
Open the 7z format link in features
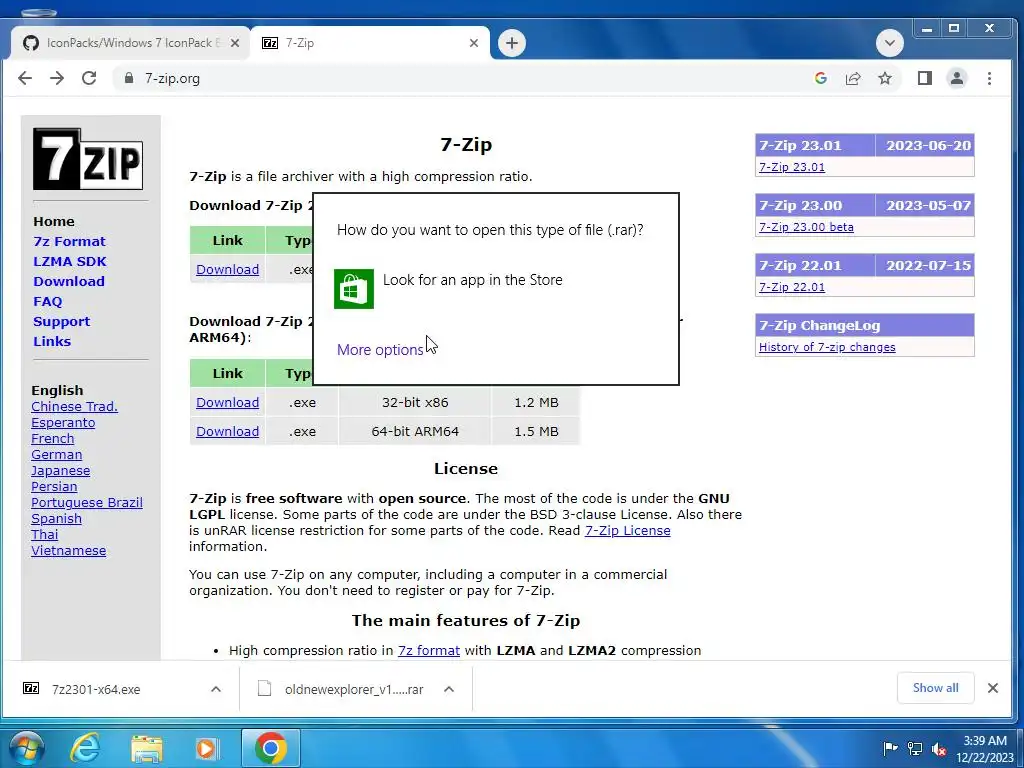(x=429, y=650)
